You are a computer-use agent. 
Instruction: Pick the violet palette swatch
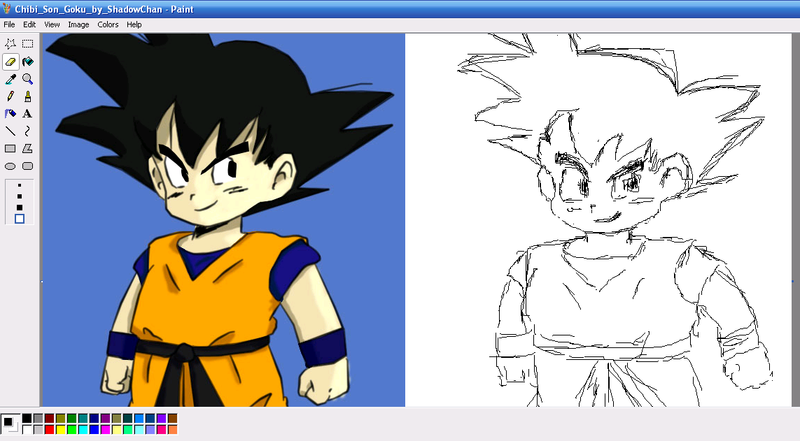tap(161, 418)
